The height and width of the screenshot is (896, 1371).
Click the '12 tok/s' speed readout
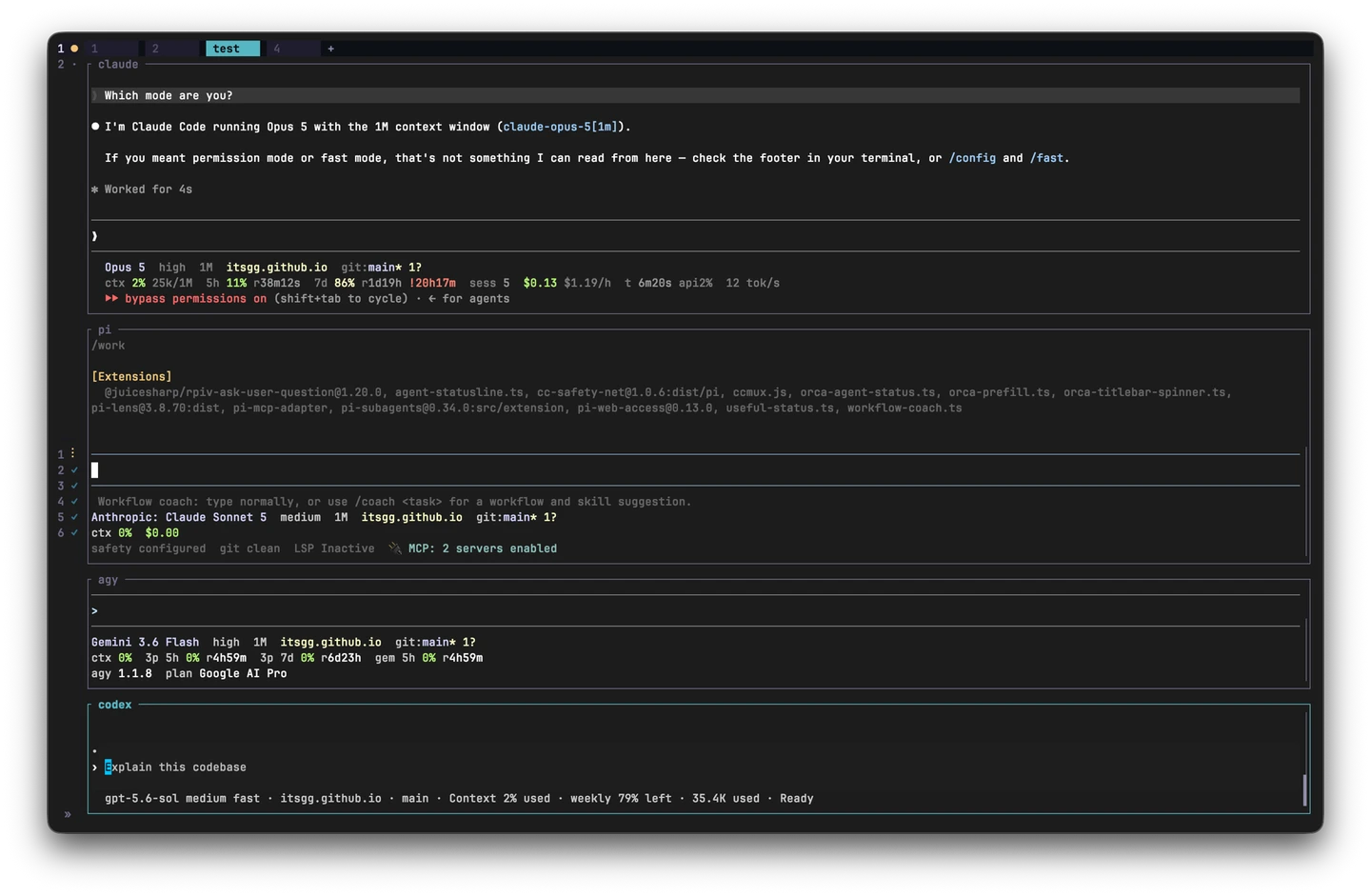(x=752, y=283)
